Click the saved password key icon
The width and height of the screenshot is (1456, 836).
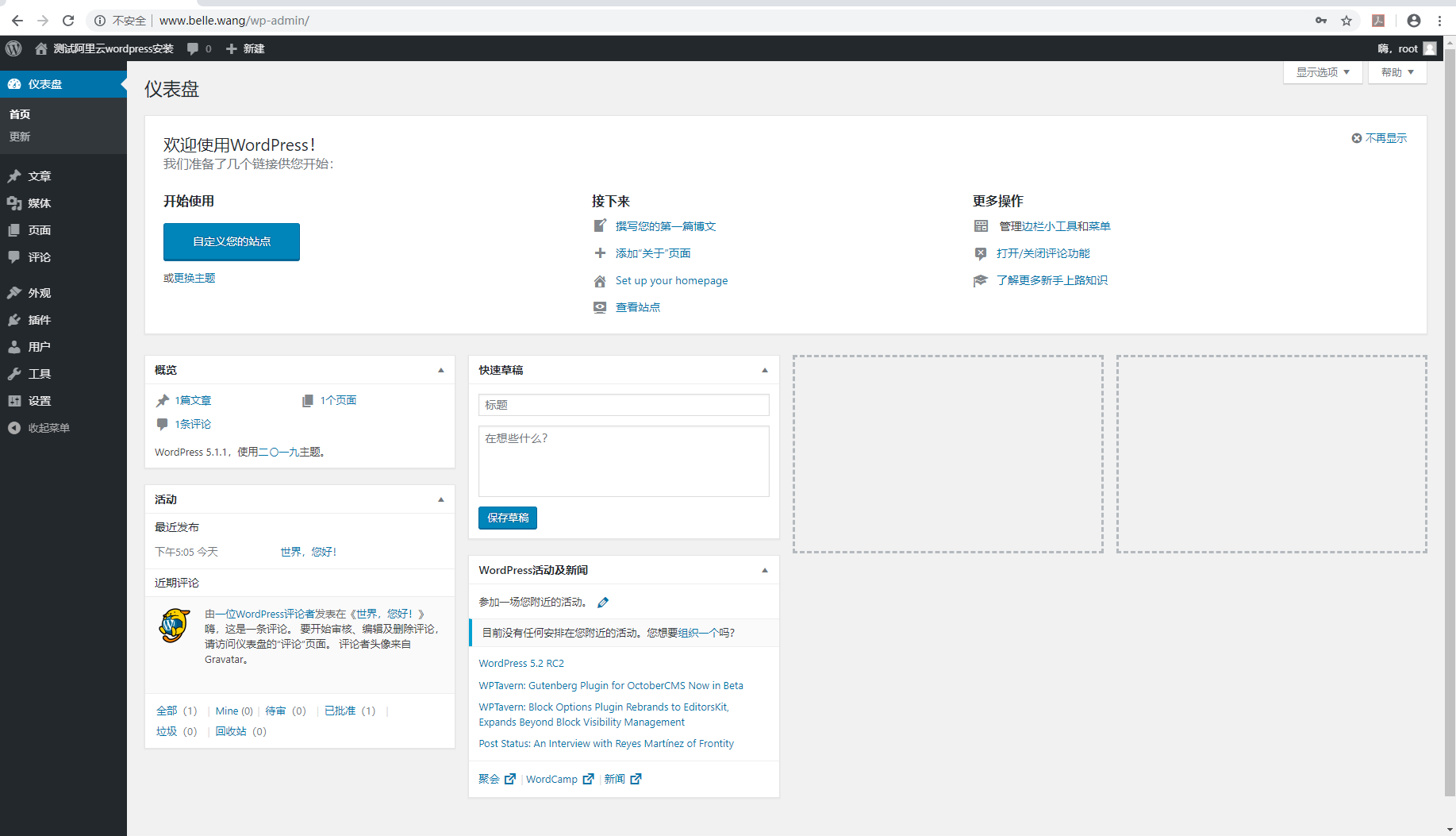[1321, 21]
